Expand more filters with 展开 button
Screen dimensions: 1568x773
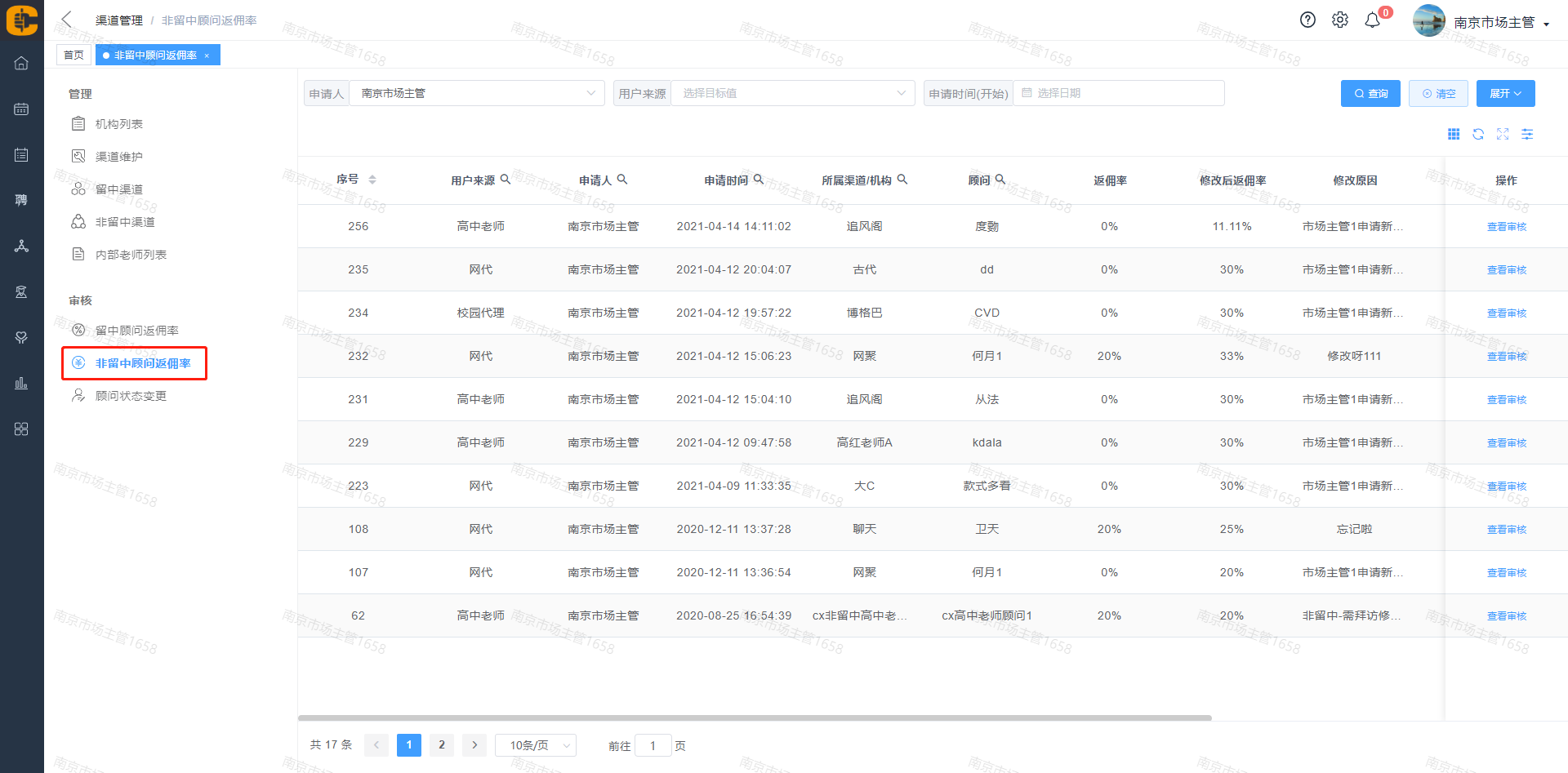1505,94
